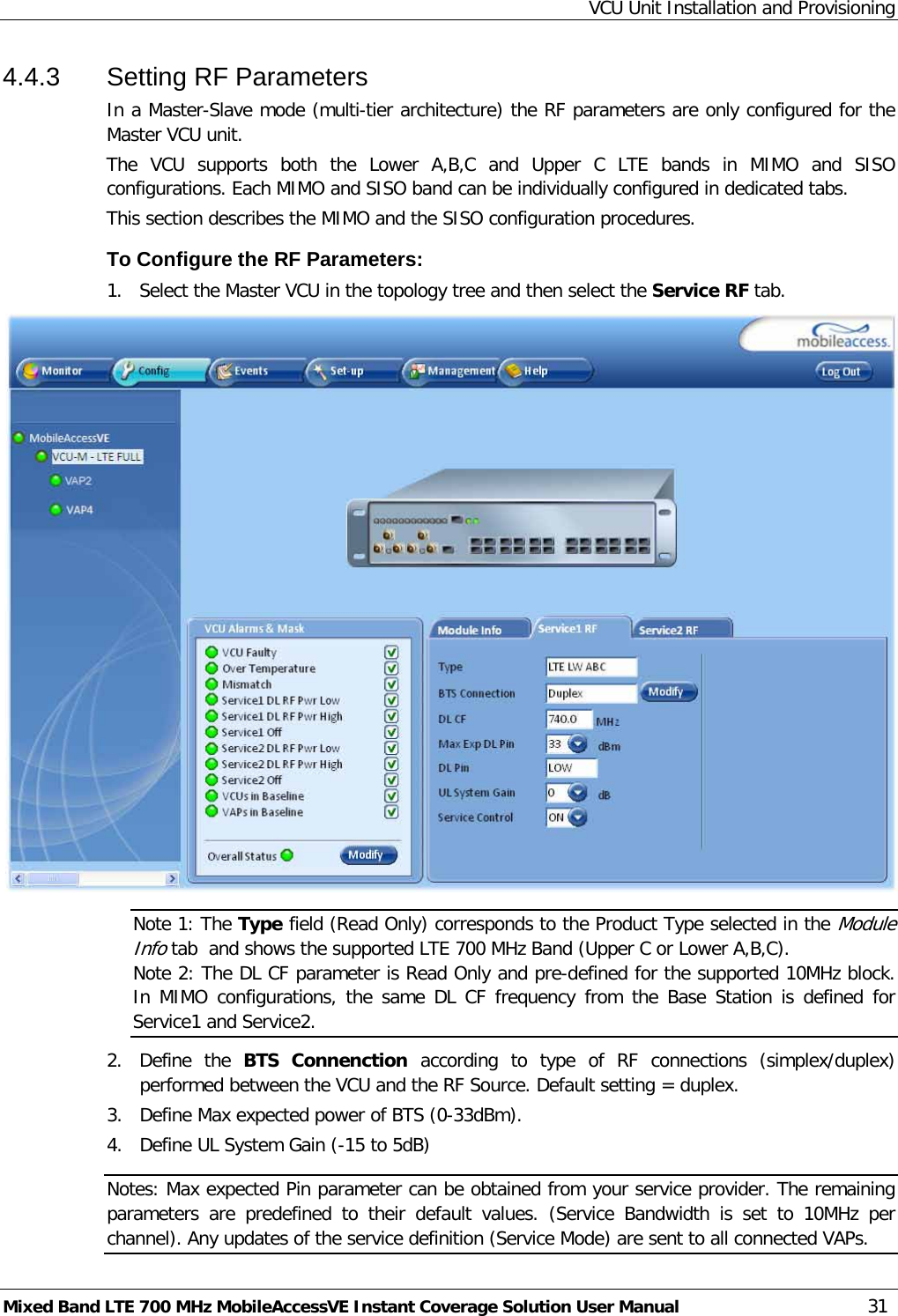Click VAPs in Baseline green indicator
The height and width of the screenshot is (1316, 898).
click(212, 811)
